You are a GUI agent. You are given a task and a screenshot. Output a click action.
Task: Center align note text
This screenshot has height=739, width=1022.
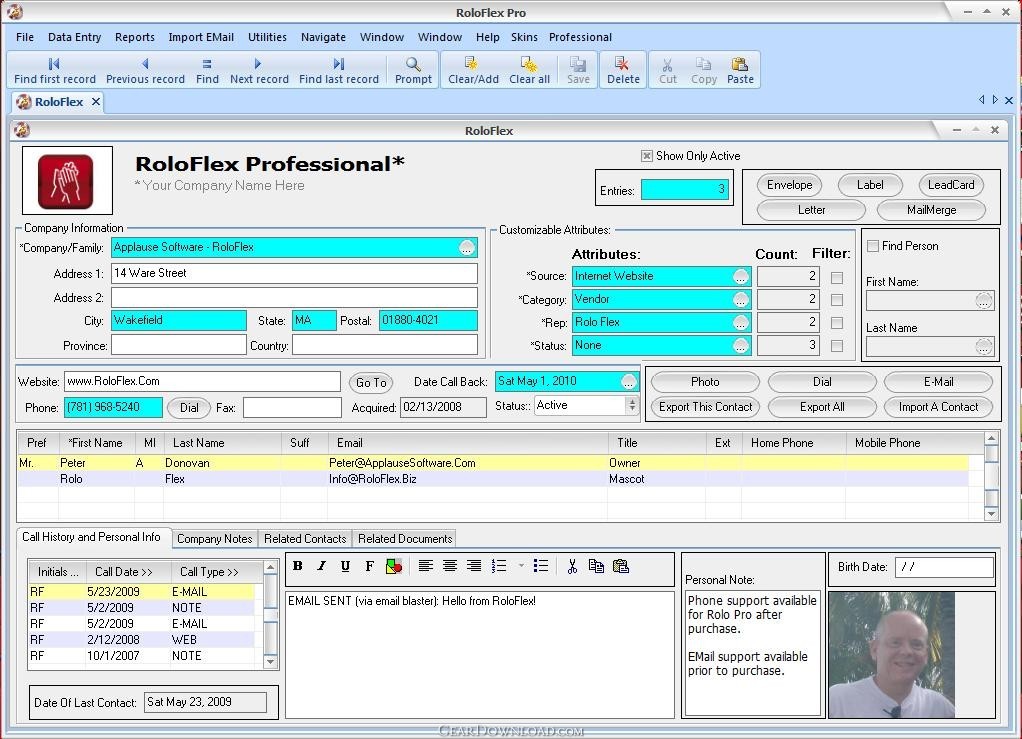pyautogui.click(x=450, y=566)
